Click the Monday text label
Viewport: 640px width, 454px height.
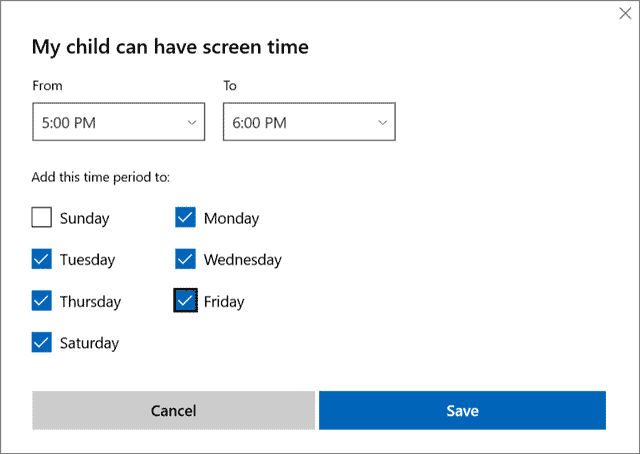(x=231, y=218)
